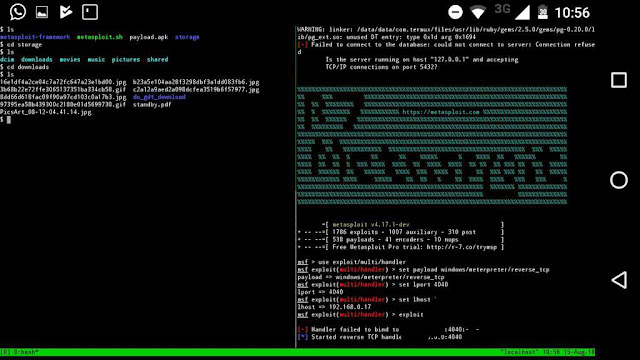Image resolution: width=640 pixels, height=360 pixels.
Task: Tap the Wi-Fi status icon
Action: click(478, 12)
